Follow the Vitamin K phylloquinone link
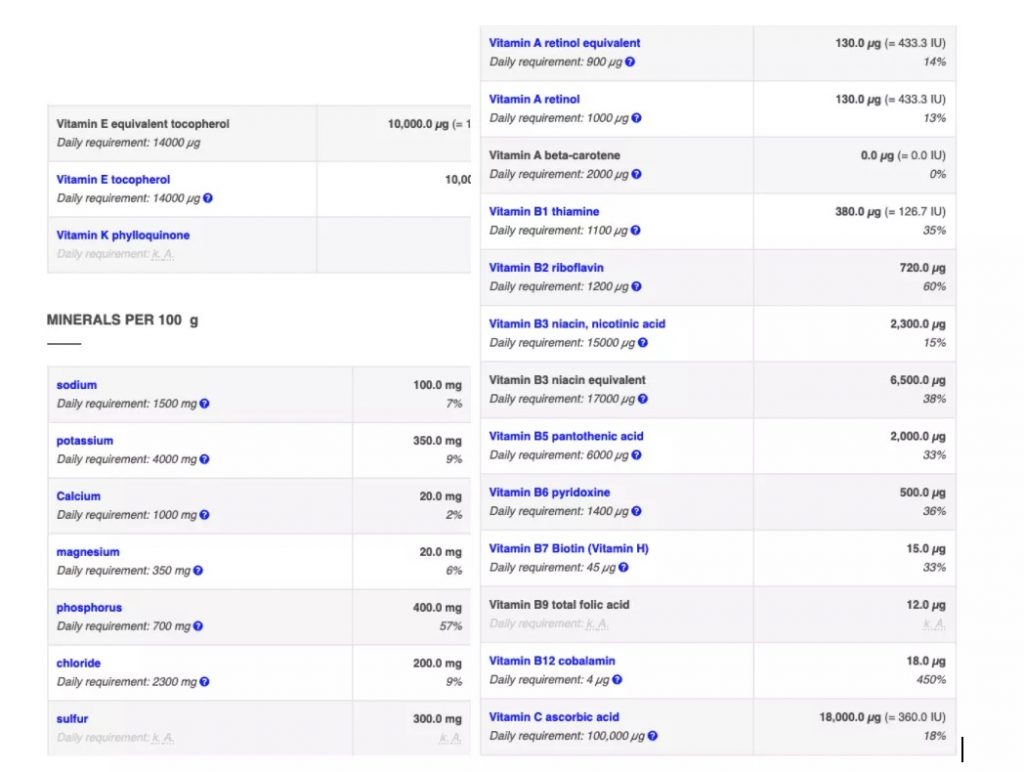The height and width of the screenshot is (772, 1024). [x=123, y=235]
